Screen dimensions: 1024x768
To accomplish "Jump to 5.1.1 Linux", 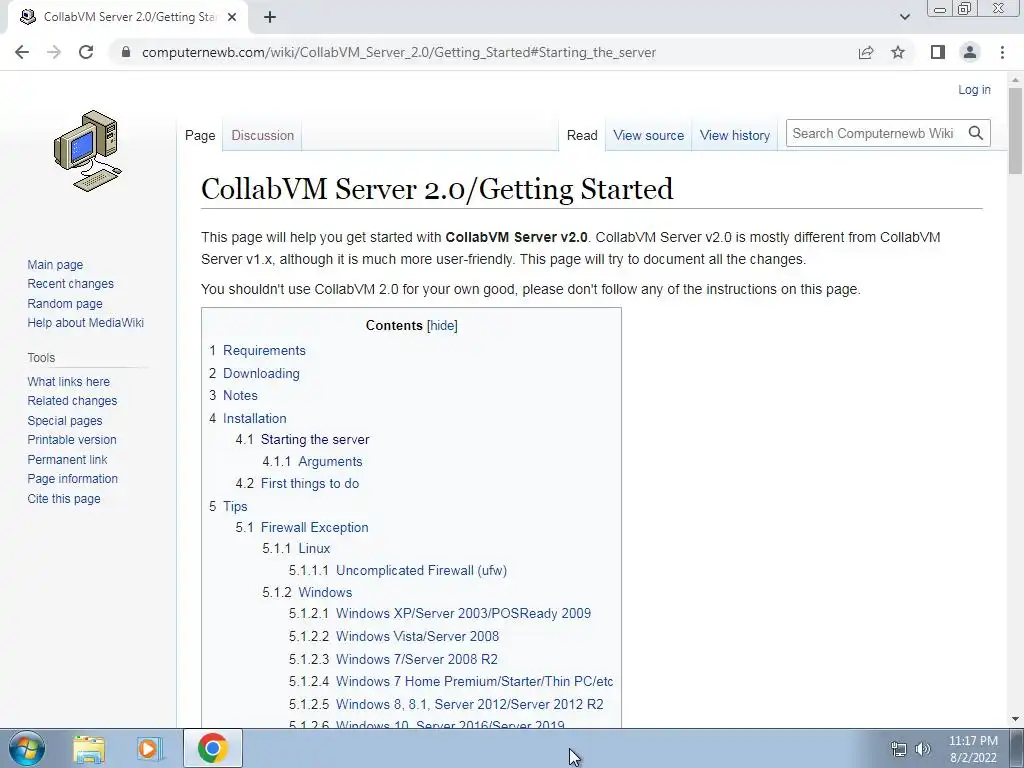I will point(296,549).
